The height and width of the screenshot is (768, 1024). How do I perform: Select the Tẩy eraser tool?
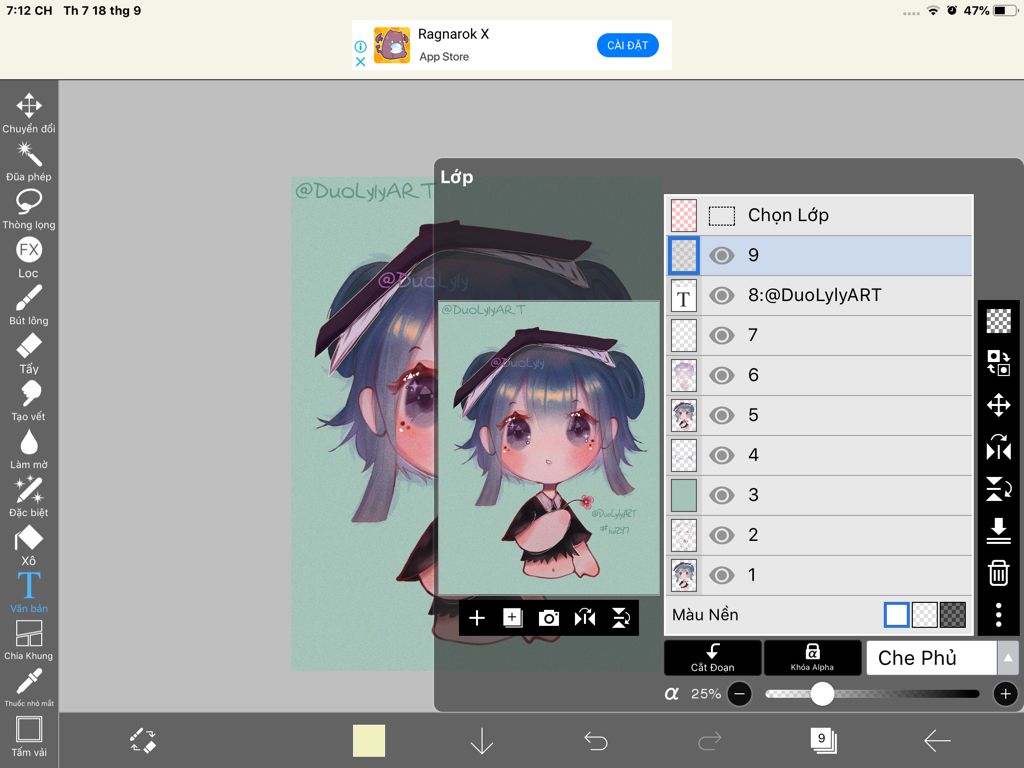(x=29, y=353)
